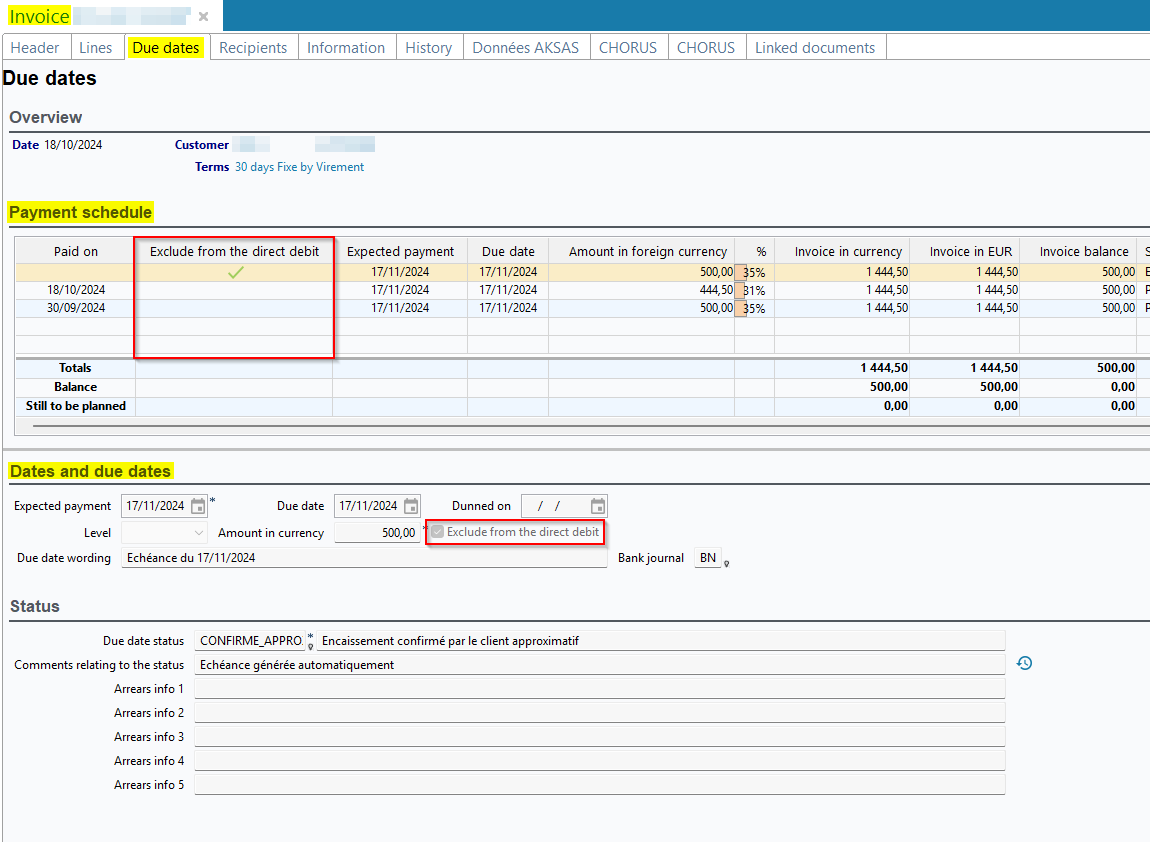This screenshot has width=1150, height=842.
Task: Close the Invoice tab with the X
Action: point(203,17)
